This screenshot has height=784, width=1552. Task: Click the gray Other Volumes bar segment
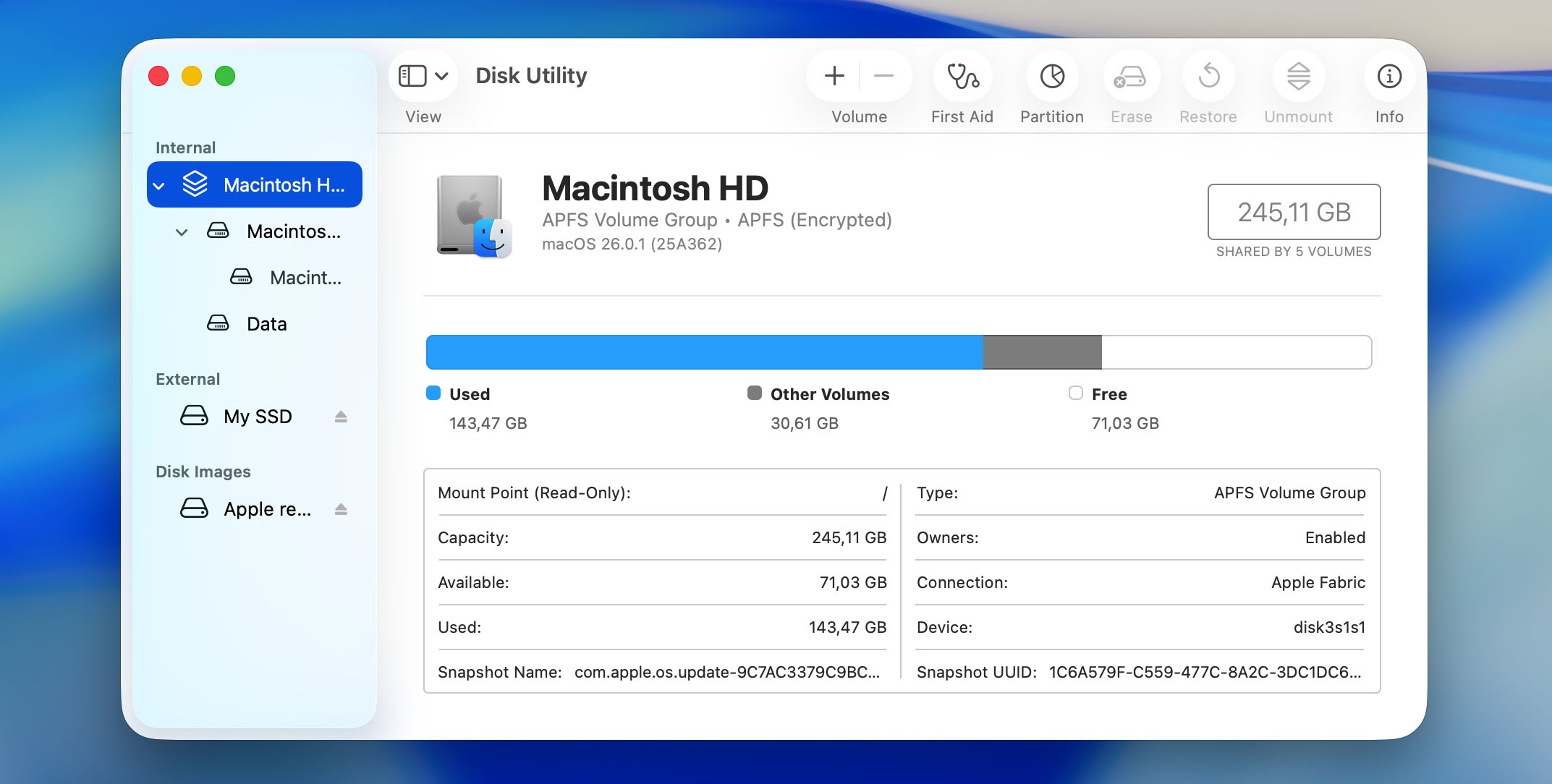[x=1043, y=352]
